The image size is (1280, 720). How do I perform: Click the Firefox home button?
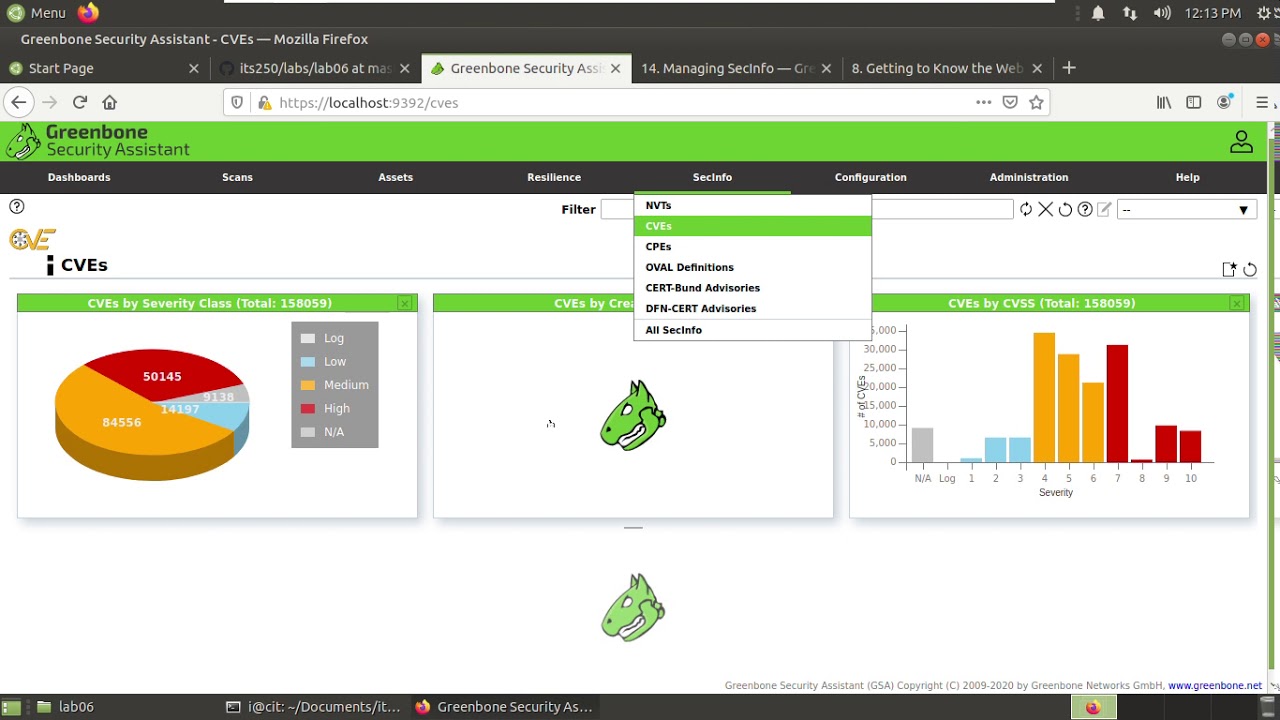(x=110, y=102)
